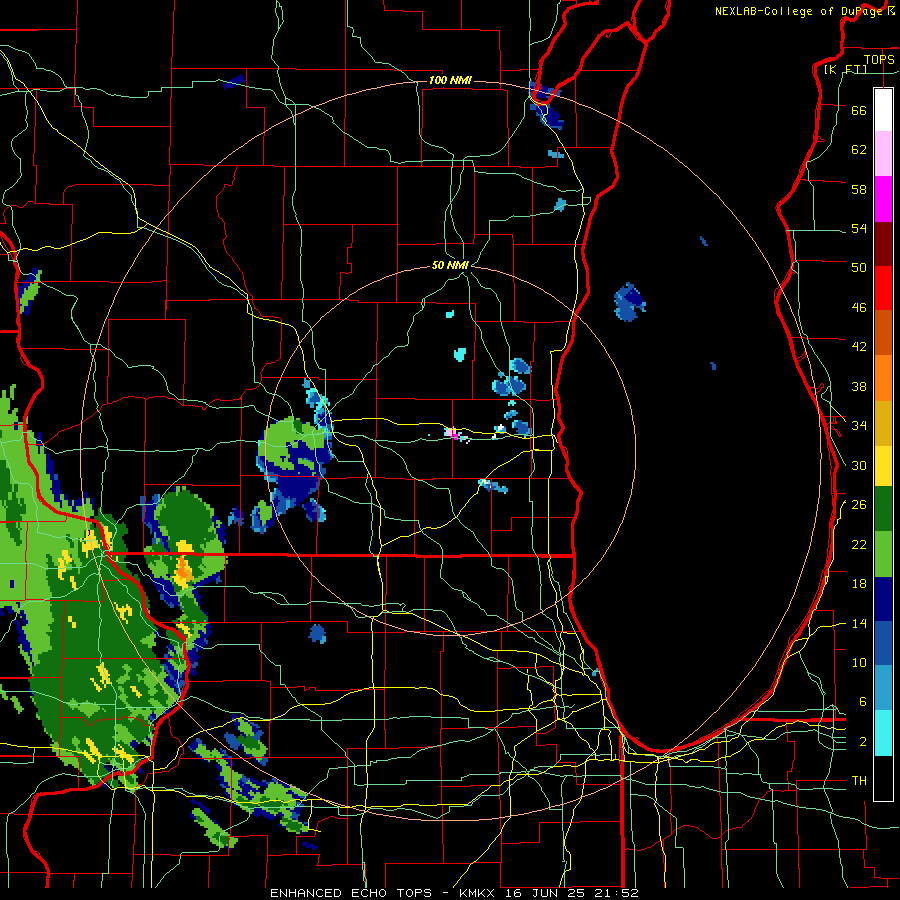Viewport: 900px width, 900px height.
Task: Click the legend value "66"
Action: pyautogui.click(x=859, y=110)
